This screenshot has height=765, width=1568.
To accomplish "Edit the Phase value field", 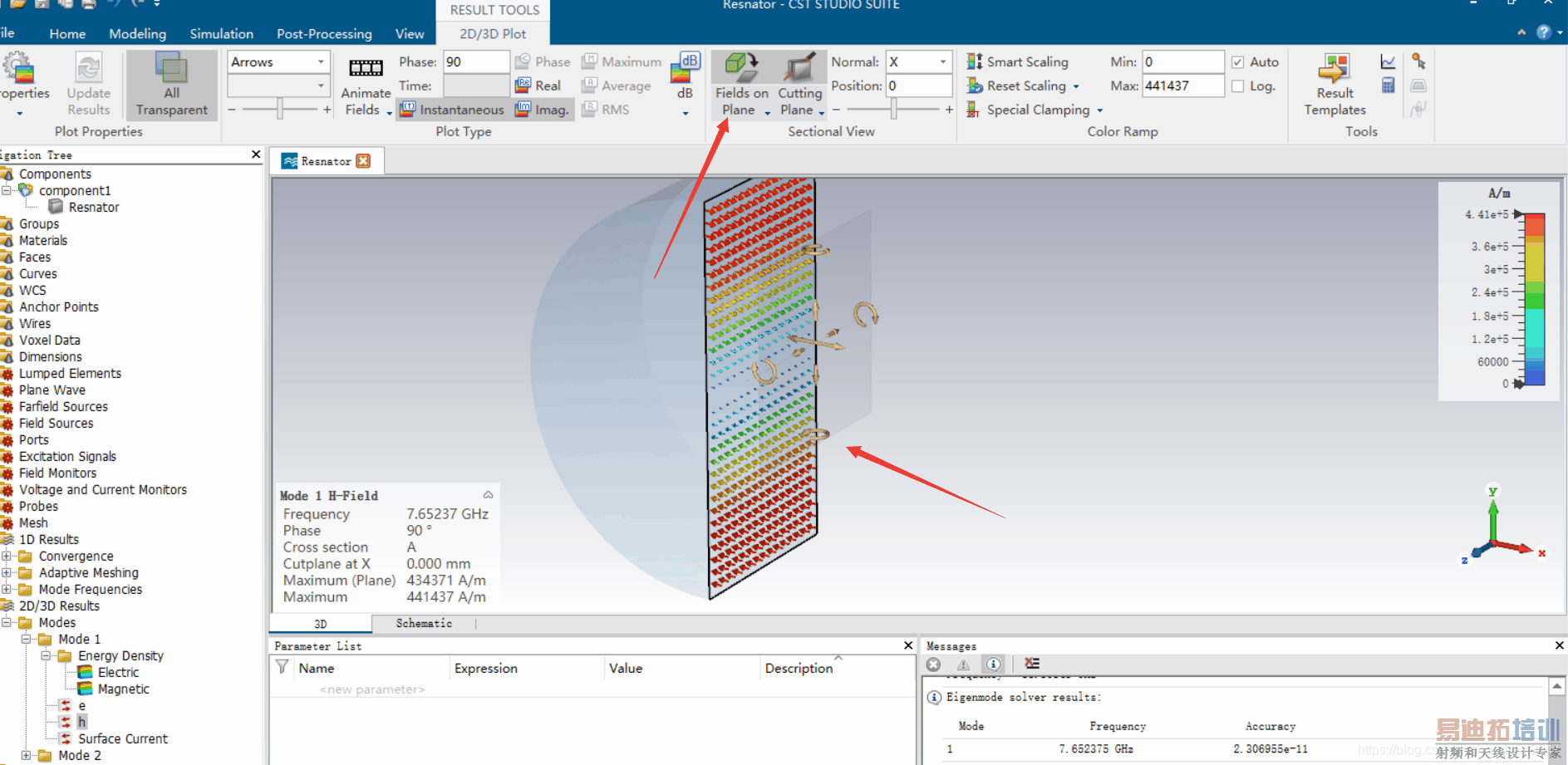I will click(x=476, y=62).
